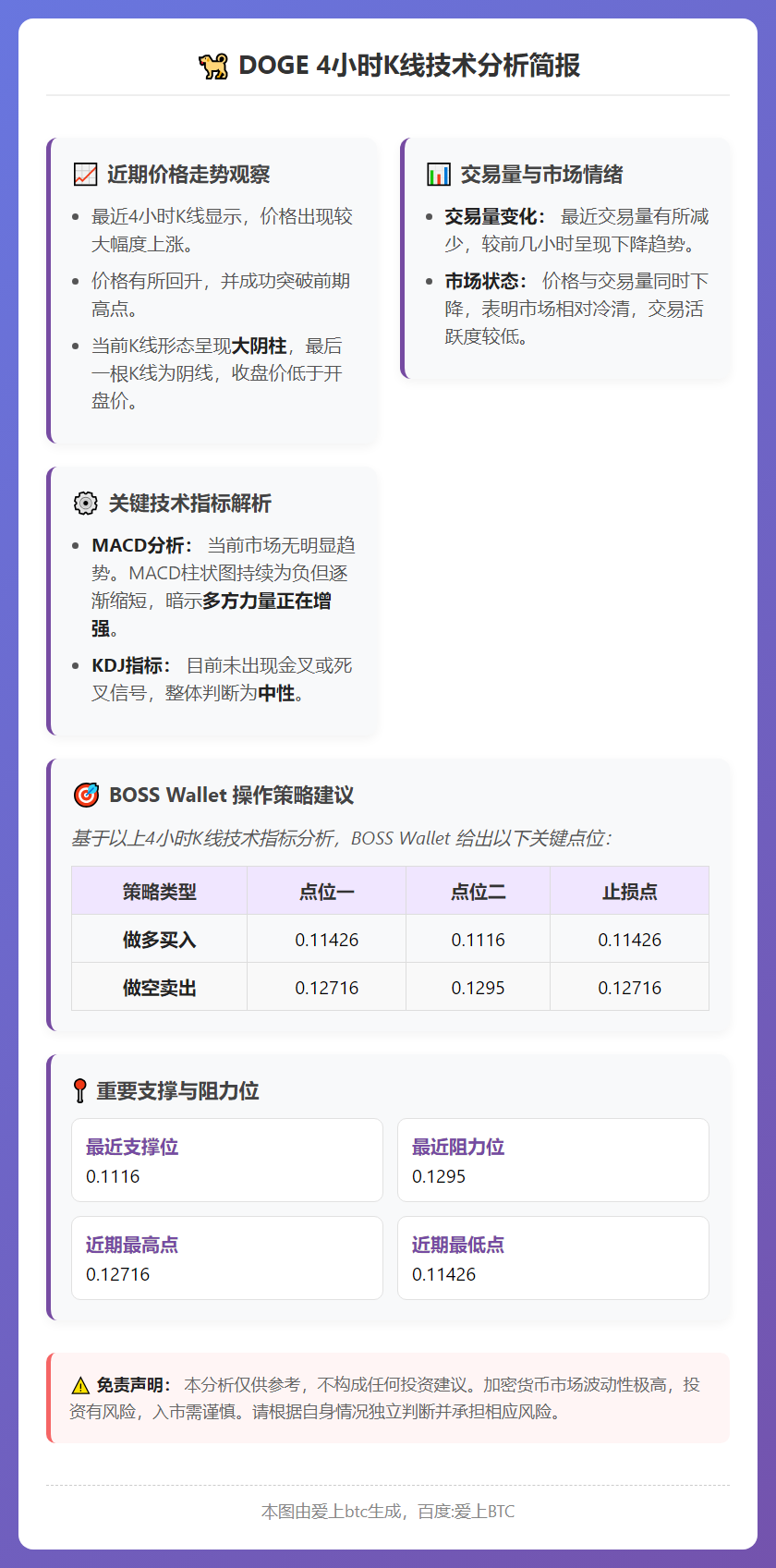Image resolution: width=776 pixels, height=1568 pixels.
Task: Click the 免责声明 label
Action: click(x=133, y=1385)
